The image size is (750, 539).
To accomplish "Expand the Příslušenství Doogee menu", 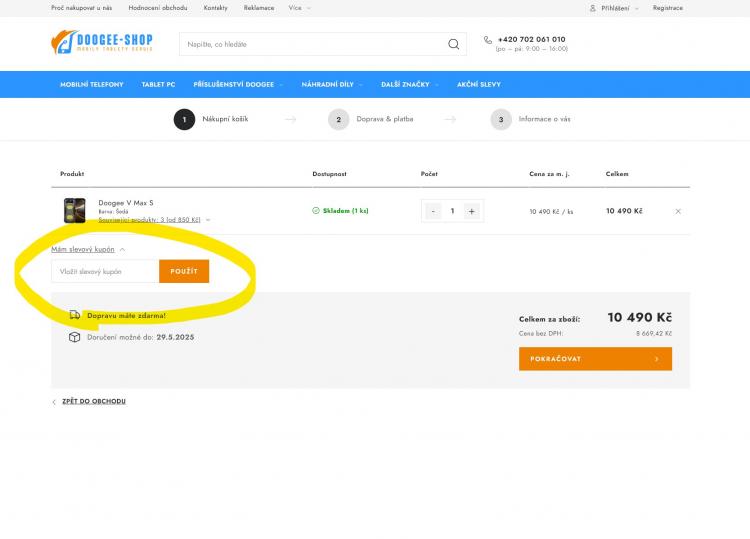I will tap(238, 84).
